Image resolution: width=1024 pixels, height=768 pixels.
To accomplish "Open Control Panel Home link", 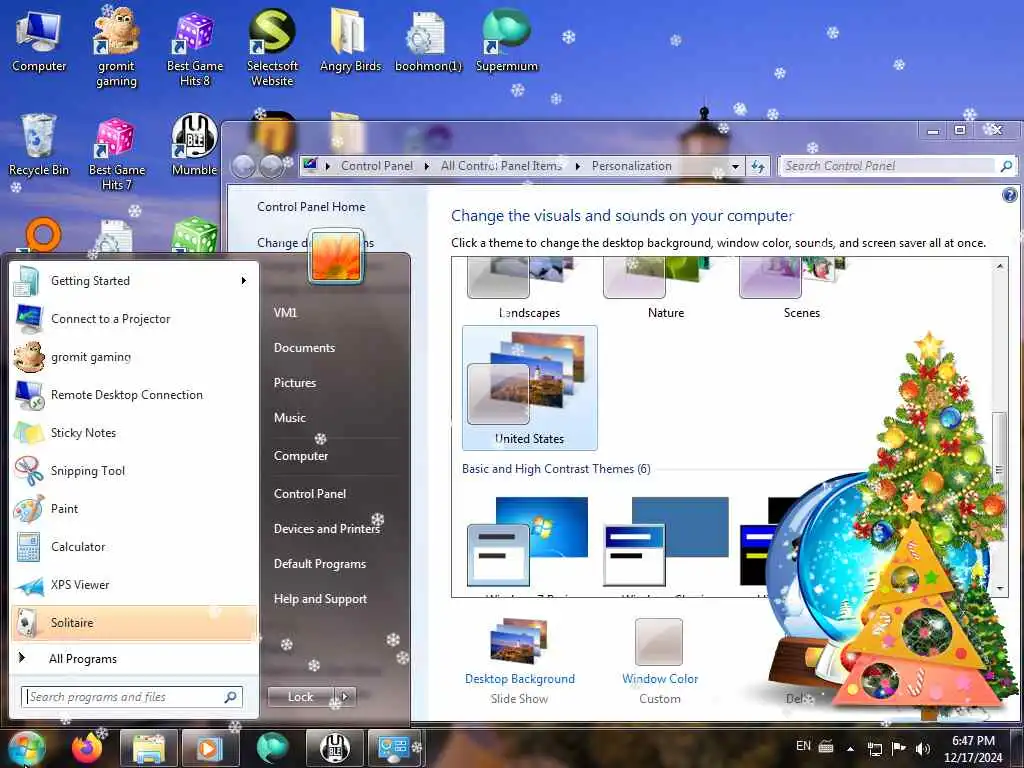I will [311, 206].
